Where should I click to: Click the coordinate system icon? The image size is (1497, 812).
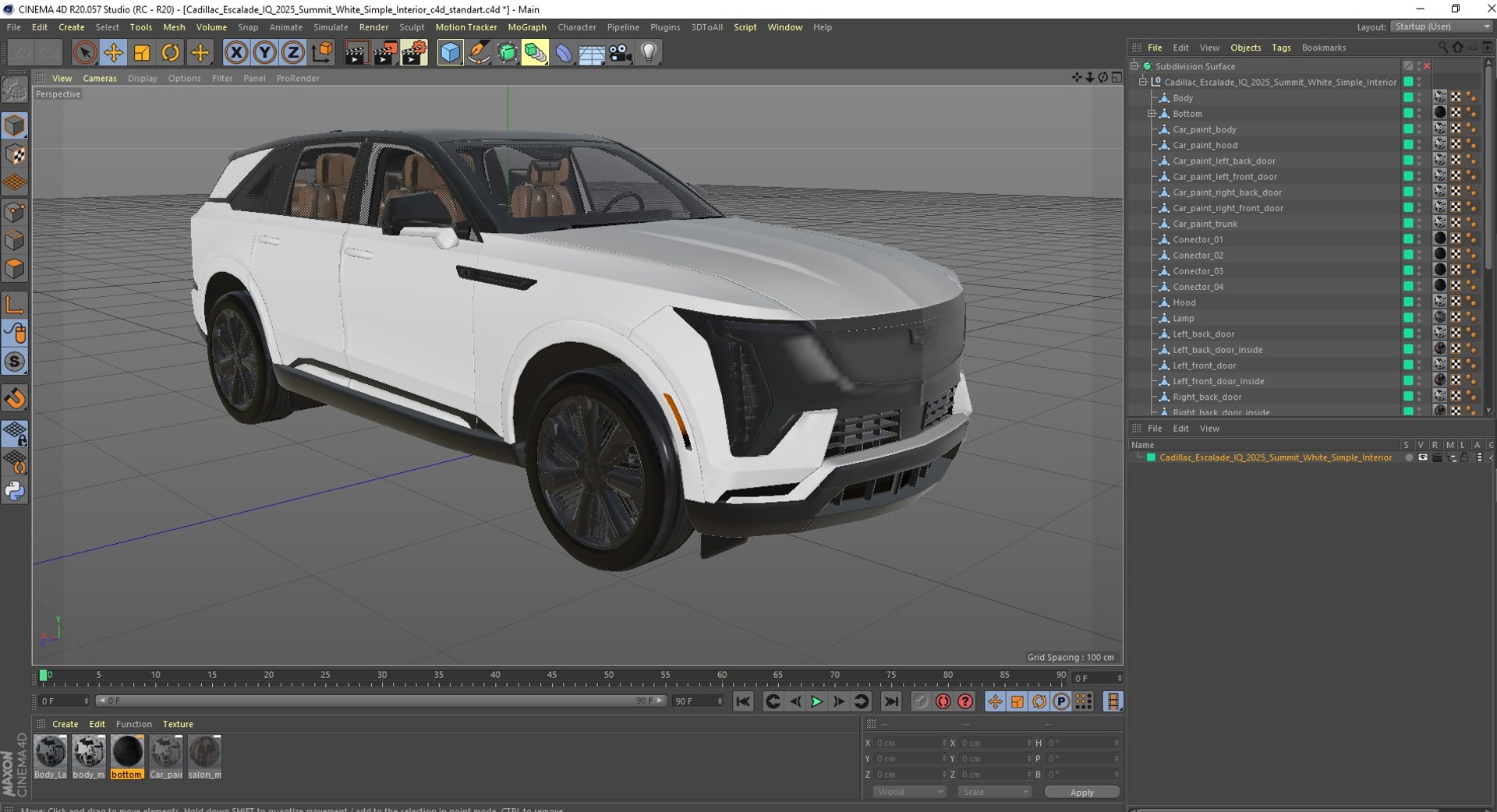(x=321, y=53)
